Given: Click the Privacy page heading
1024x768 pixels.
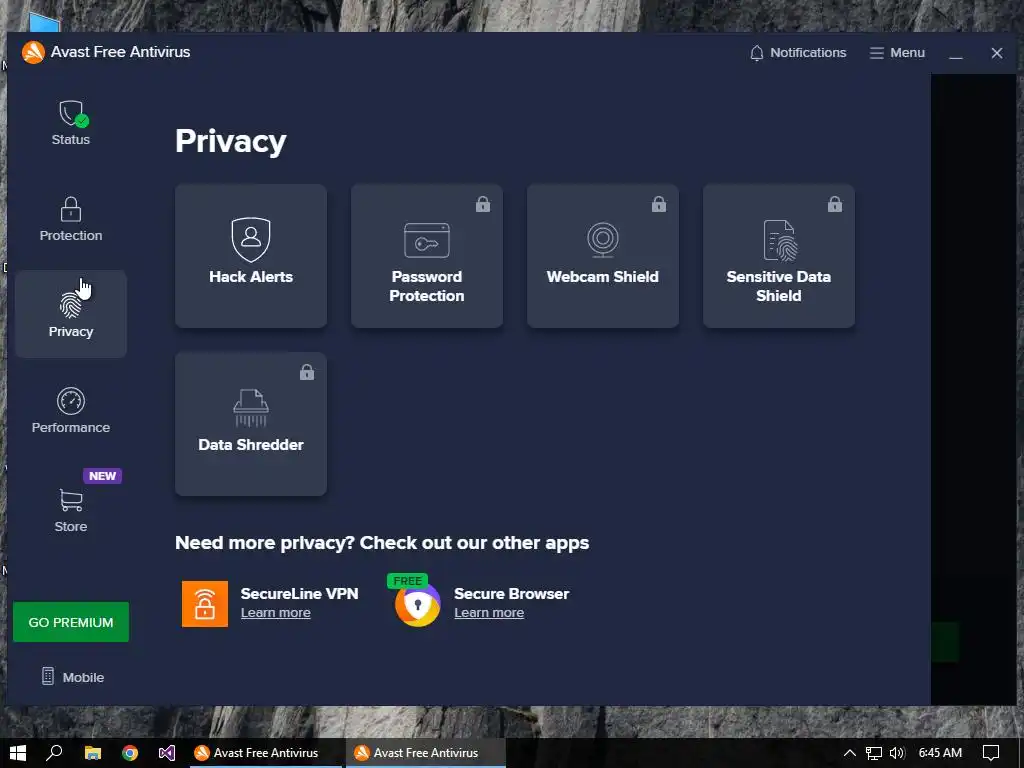Looking at the screenshot, I should pos(231,142).
